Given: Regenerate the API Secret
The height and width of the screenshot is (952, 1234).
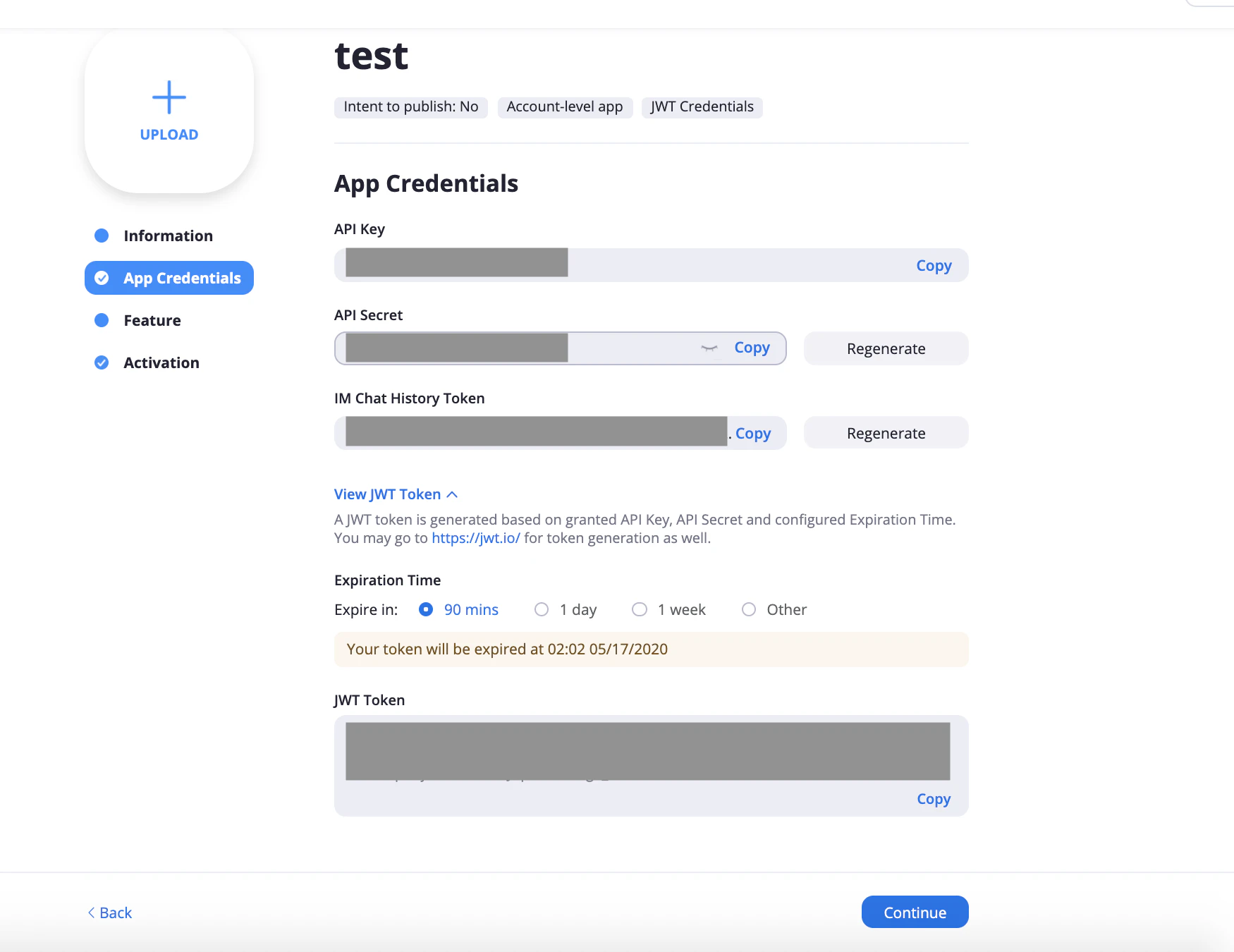Looking at the screenshot, I should (886, 348).
